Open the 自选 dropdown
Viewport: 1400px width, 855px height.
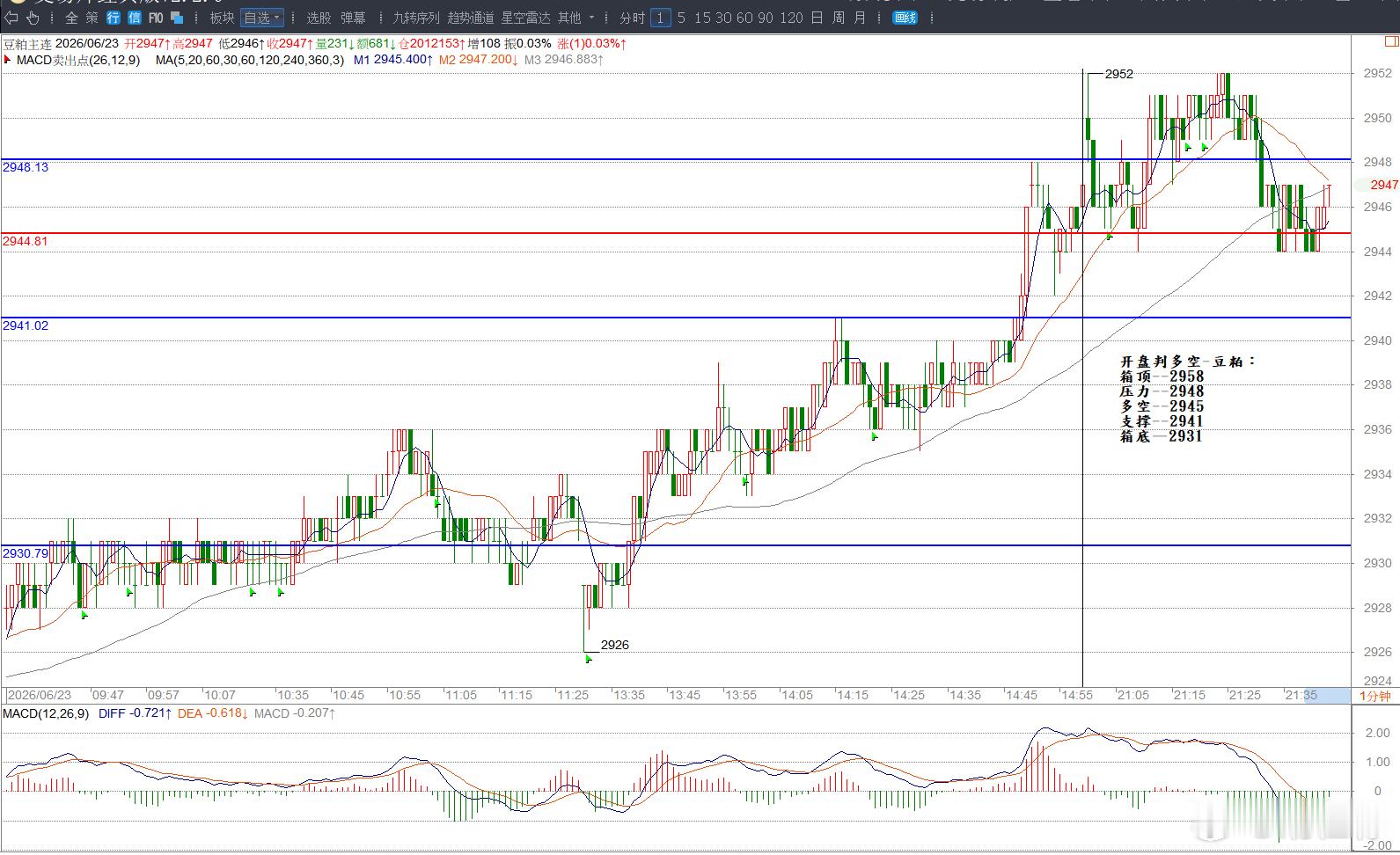[x=262, y=18]
